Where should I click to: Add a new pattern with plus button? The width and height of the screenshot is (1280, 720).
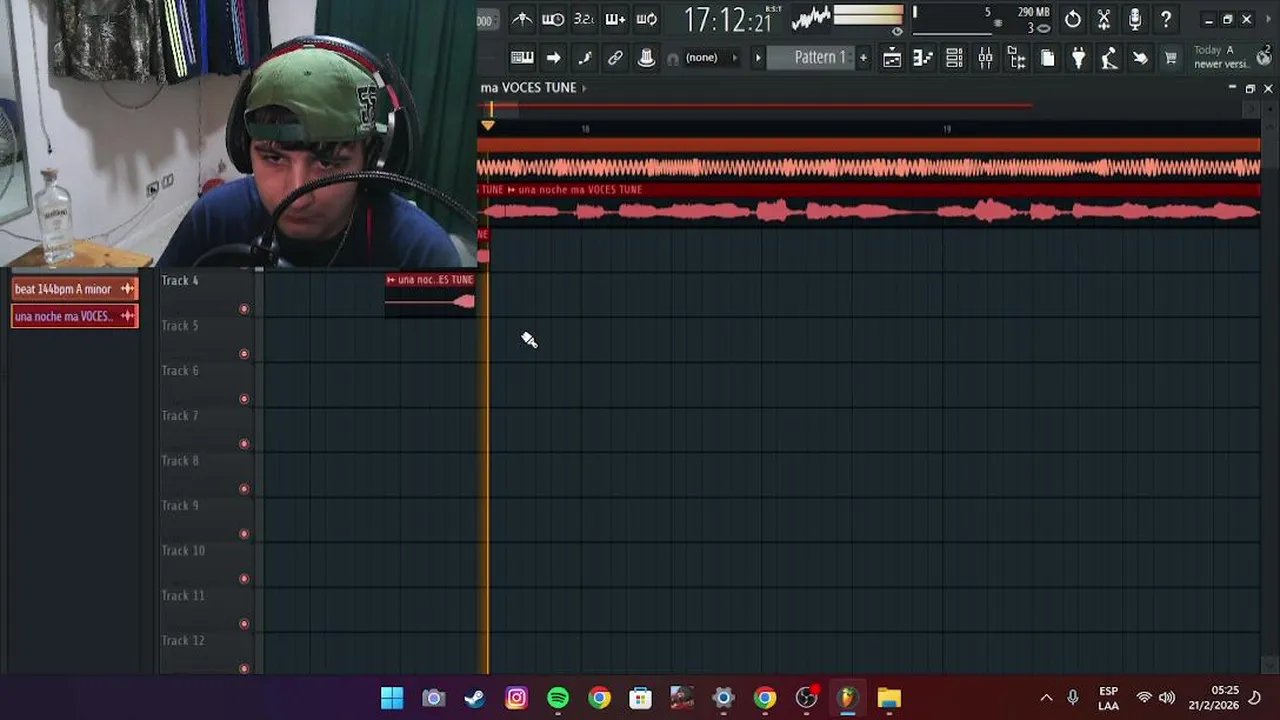tap(863, 58)
